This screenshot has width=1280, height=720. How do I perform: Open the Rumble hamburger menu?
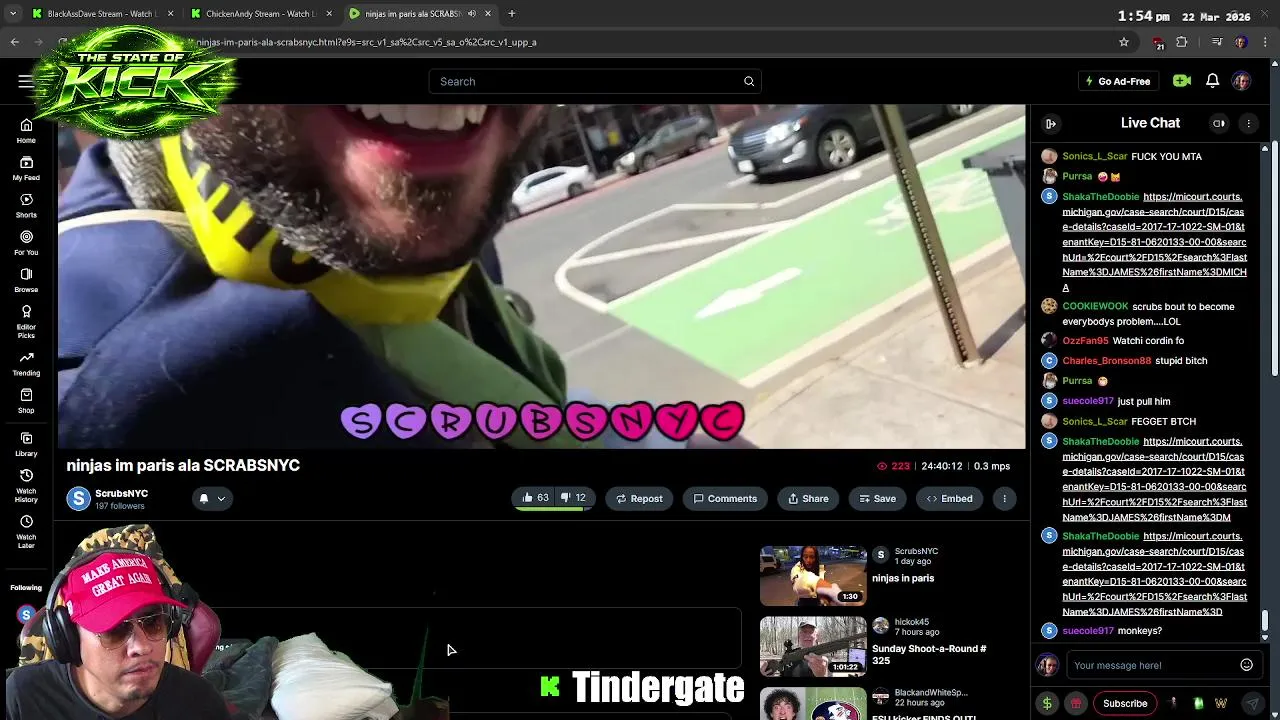(x=25, y=81)
